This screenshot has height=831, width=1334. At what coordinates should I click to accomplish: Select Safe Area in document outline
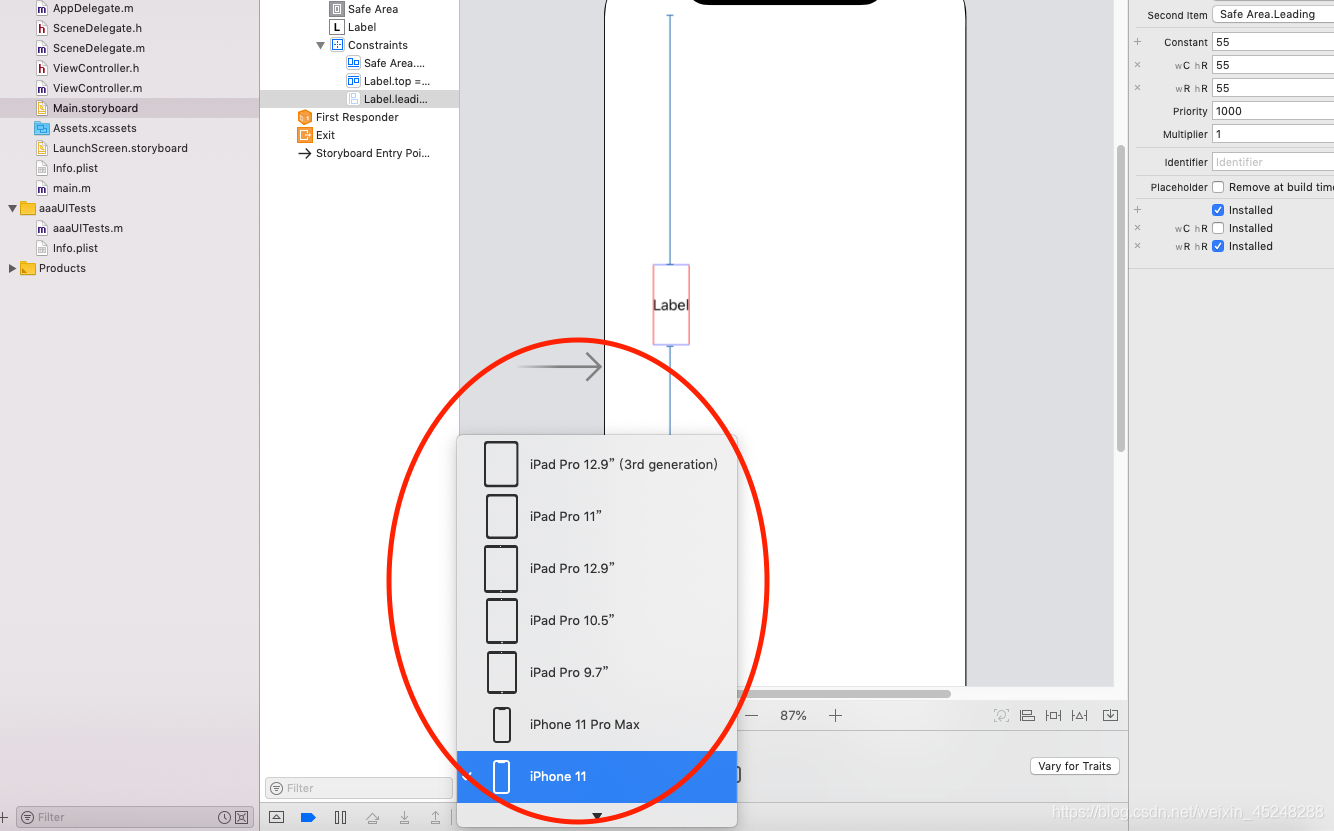pos(373,9)
